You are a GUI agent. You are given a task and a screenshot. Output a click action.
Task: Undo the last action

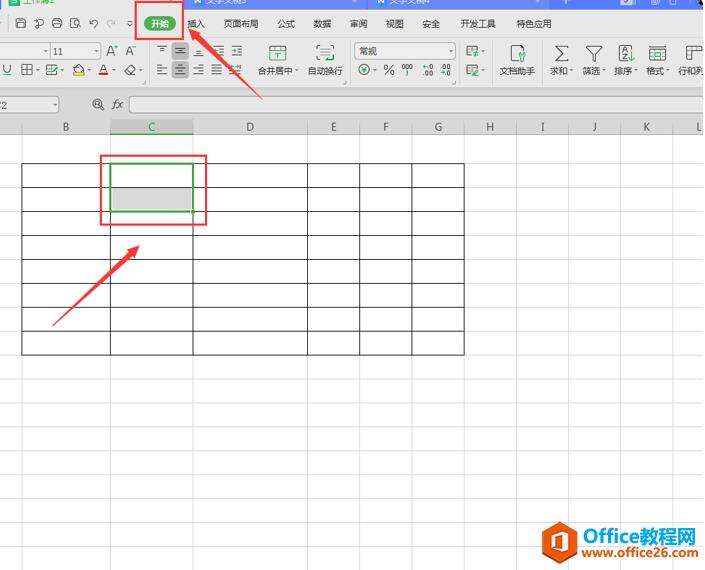click(94, 23)
